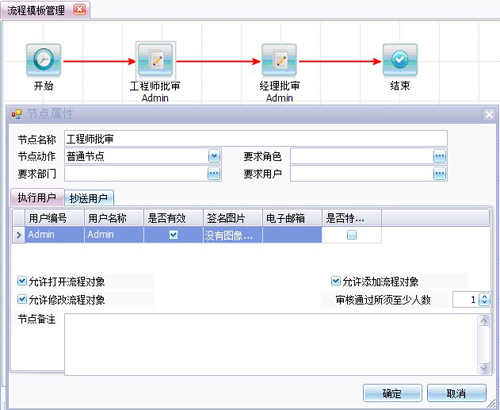This screenshot has width=500, height=410.
Task: Open the 要求部门 ellipsis picker
Action: tap(214, 174)
